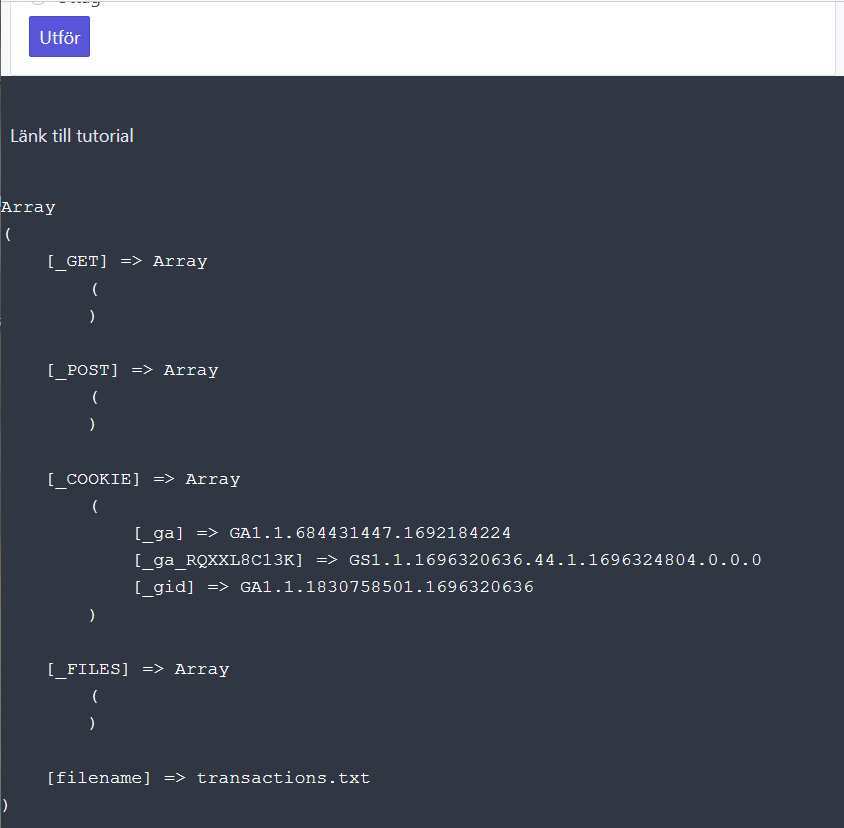Click the purple Utför button

click(59, 37)
